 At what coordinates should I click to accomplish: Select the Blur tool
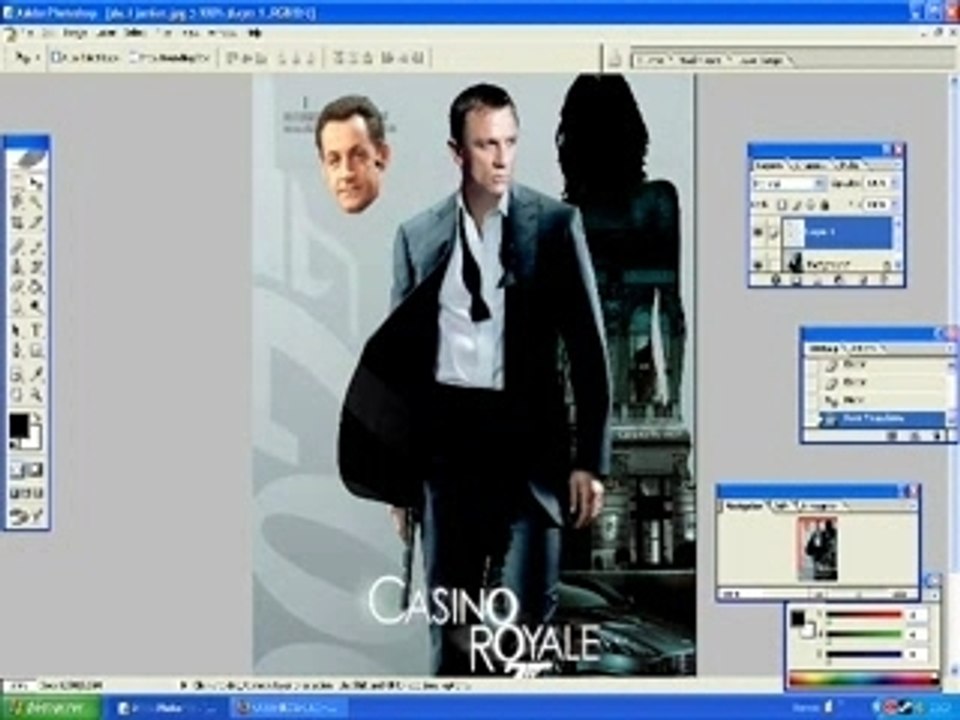pos(17,306)
